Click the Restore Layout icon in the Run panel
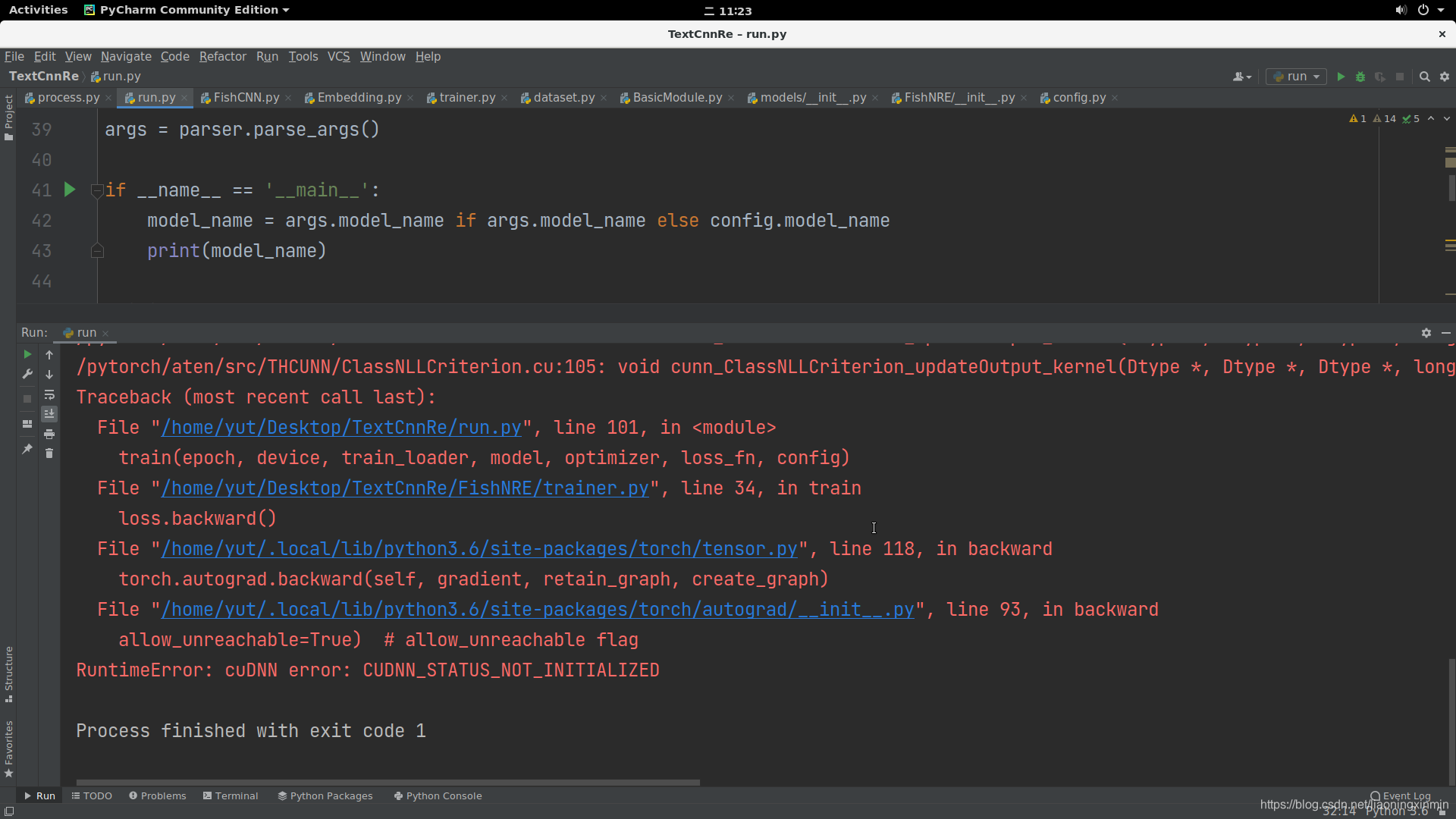This screenshot has width=1456, height=819. coord(27,424)
